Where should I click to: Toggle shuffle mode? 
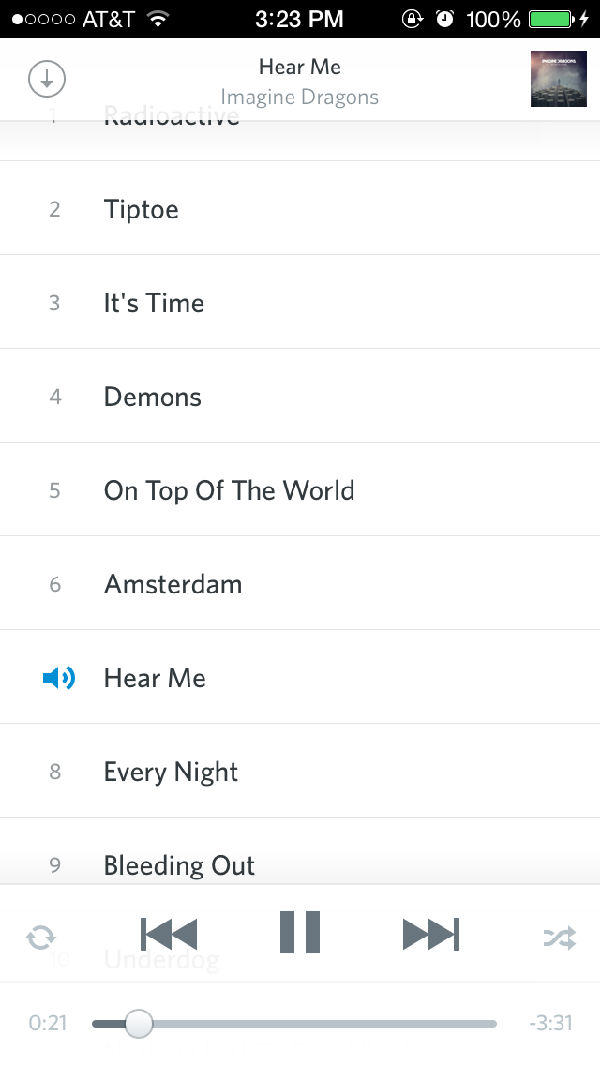[x=559, y=938]
